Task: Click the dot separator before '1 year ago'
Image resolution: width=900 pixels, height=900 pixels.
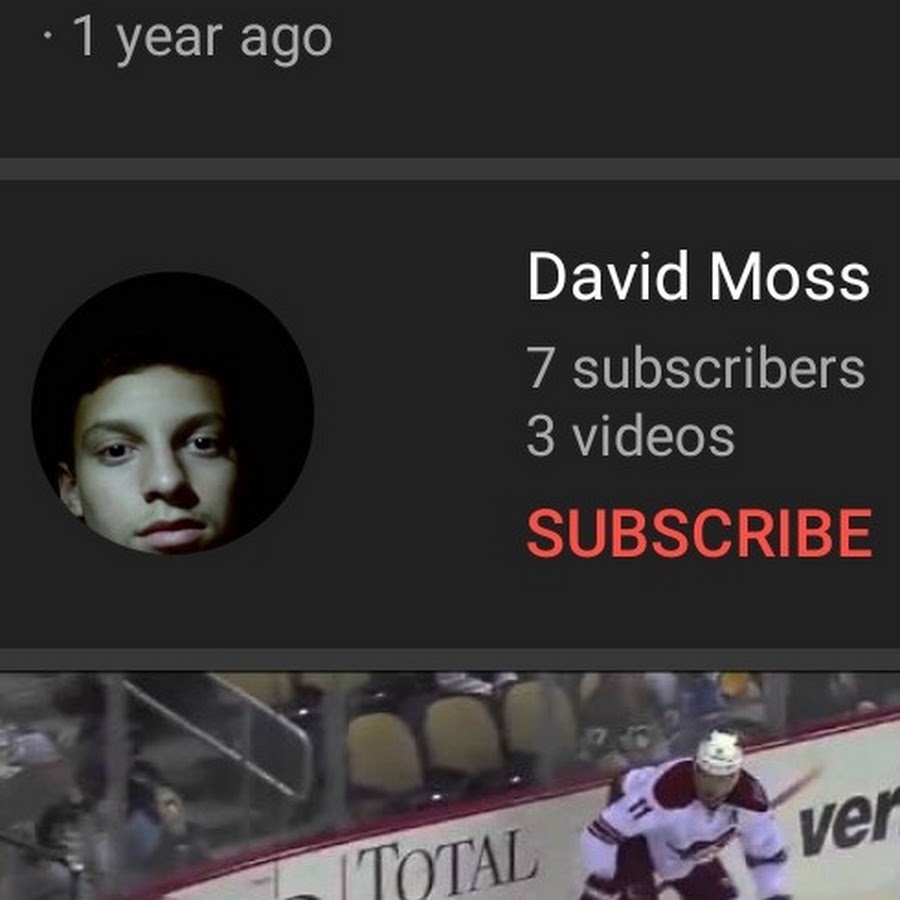Action: click(48, 35)
